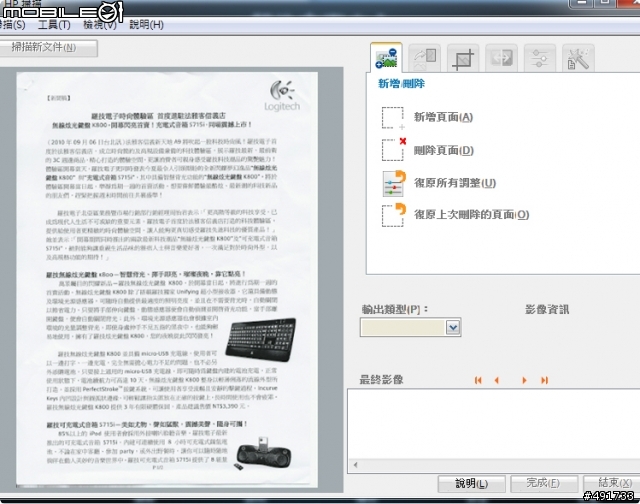640x504 pixels.
Task: Choose 復原所有調整(U)
Action: pos(455,183)
